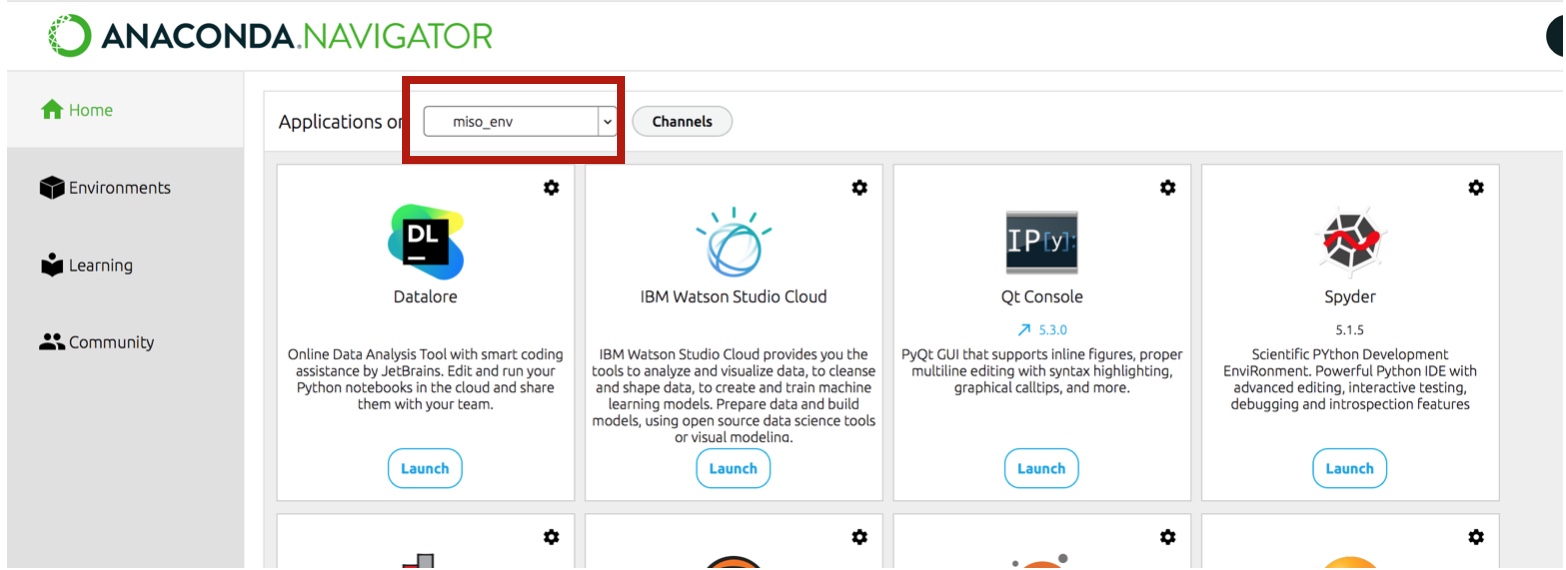The width and height of the screenshot is (1566, 570).
Task: Open the Learning tab in sidebar
Action: tap(125, 265)
